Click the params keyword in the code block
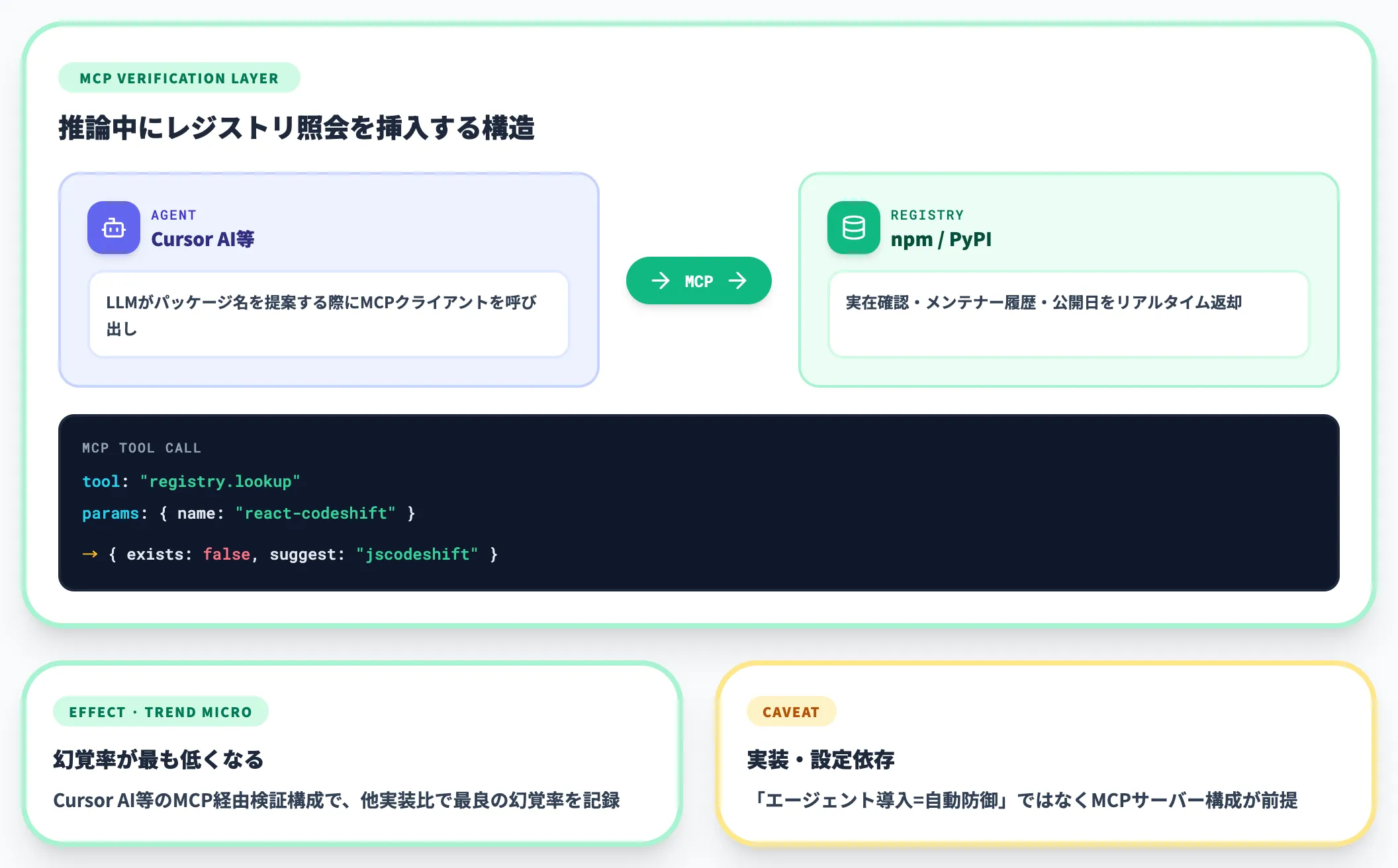 pos(111,513)
